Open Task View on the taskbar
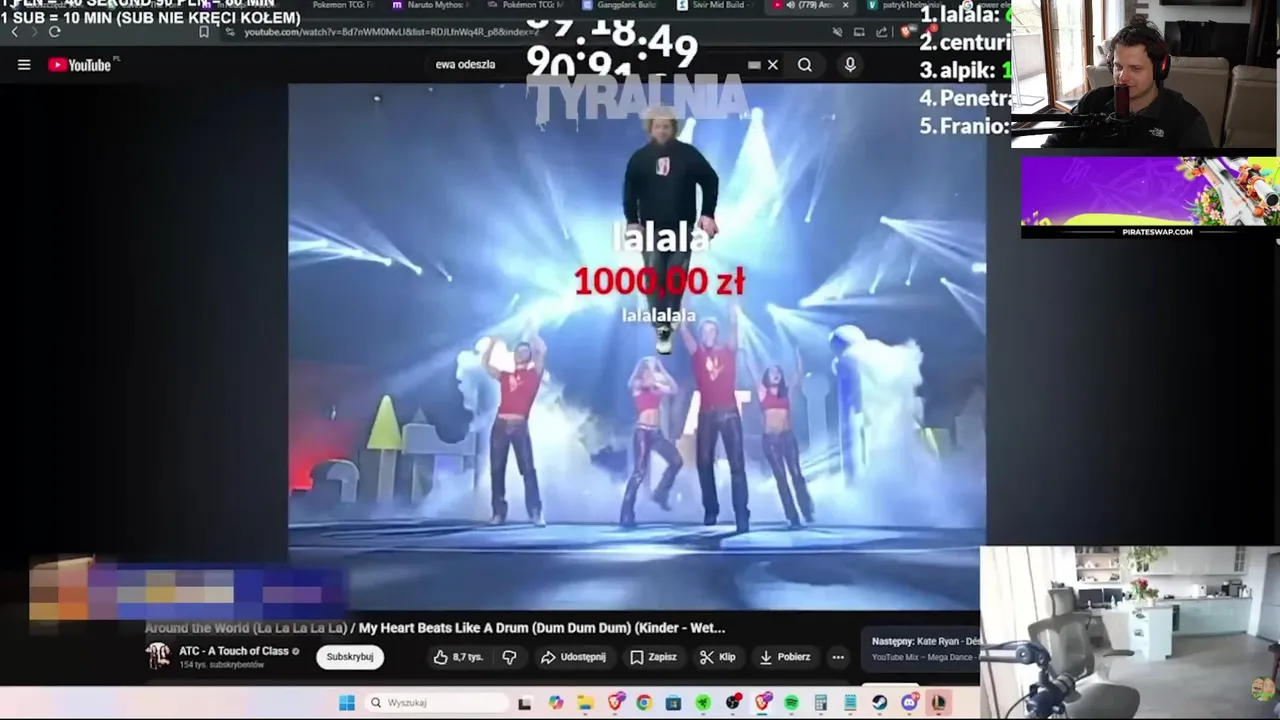This screenshot has height=720, width=1280. 524,703
